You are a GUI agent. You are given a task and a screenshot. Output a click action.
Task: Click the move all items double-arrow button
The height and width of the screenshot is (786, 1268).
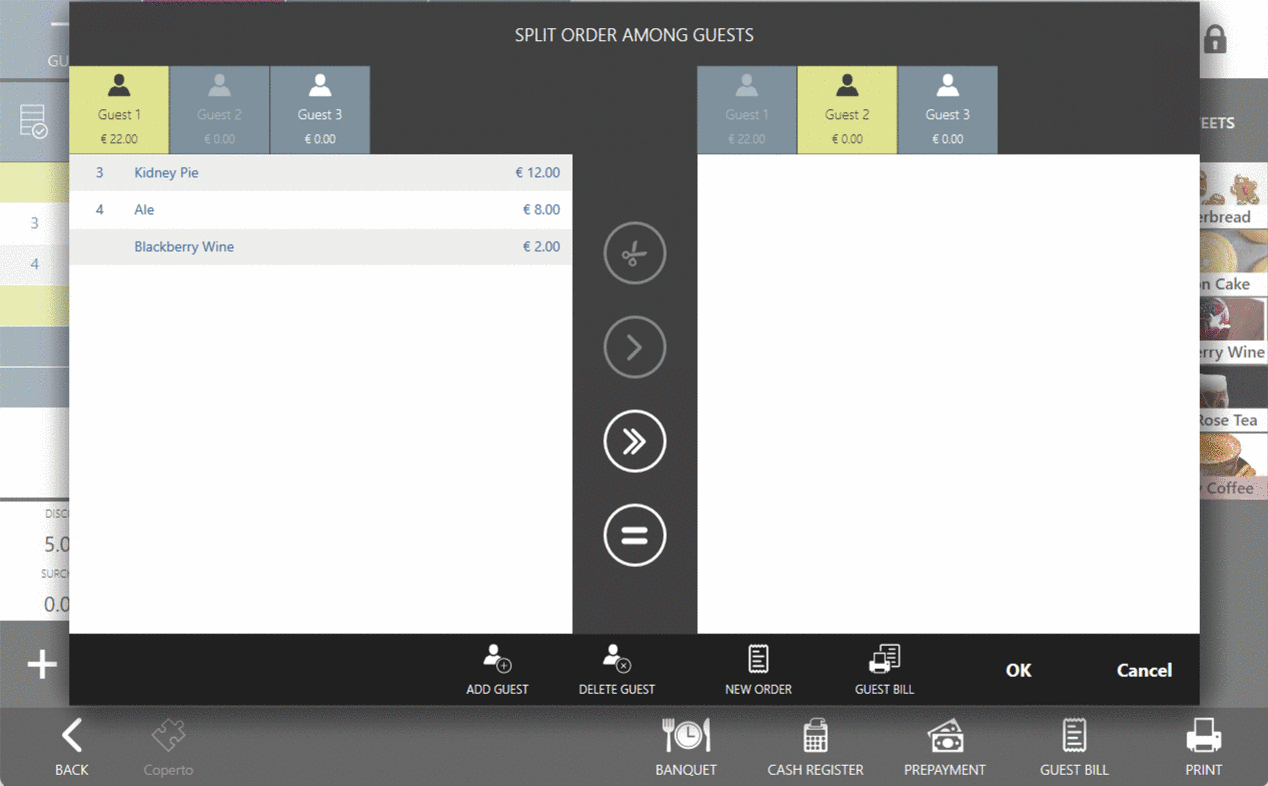point(634,441)
